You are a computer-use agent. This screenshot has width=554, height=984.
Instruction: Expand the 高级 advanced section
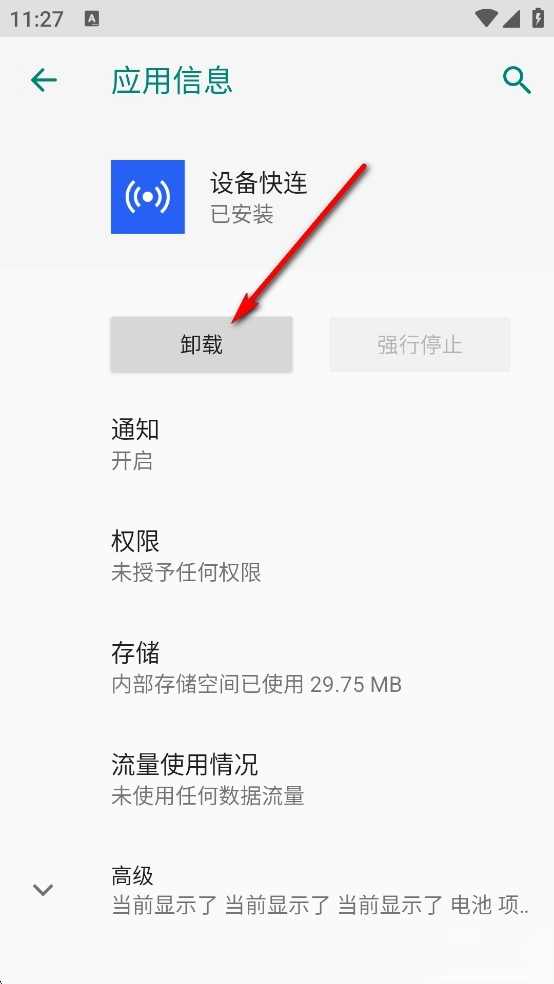click(277, 890)
